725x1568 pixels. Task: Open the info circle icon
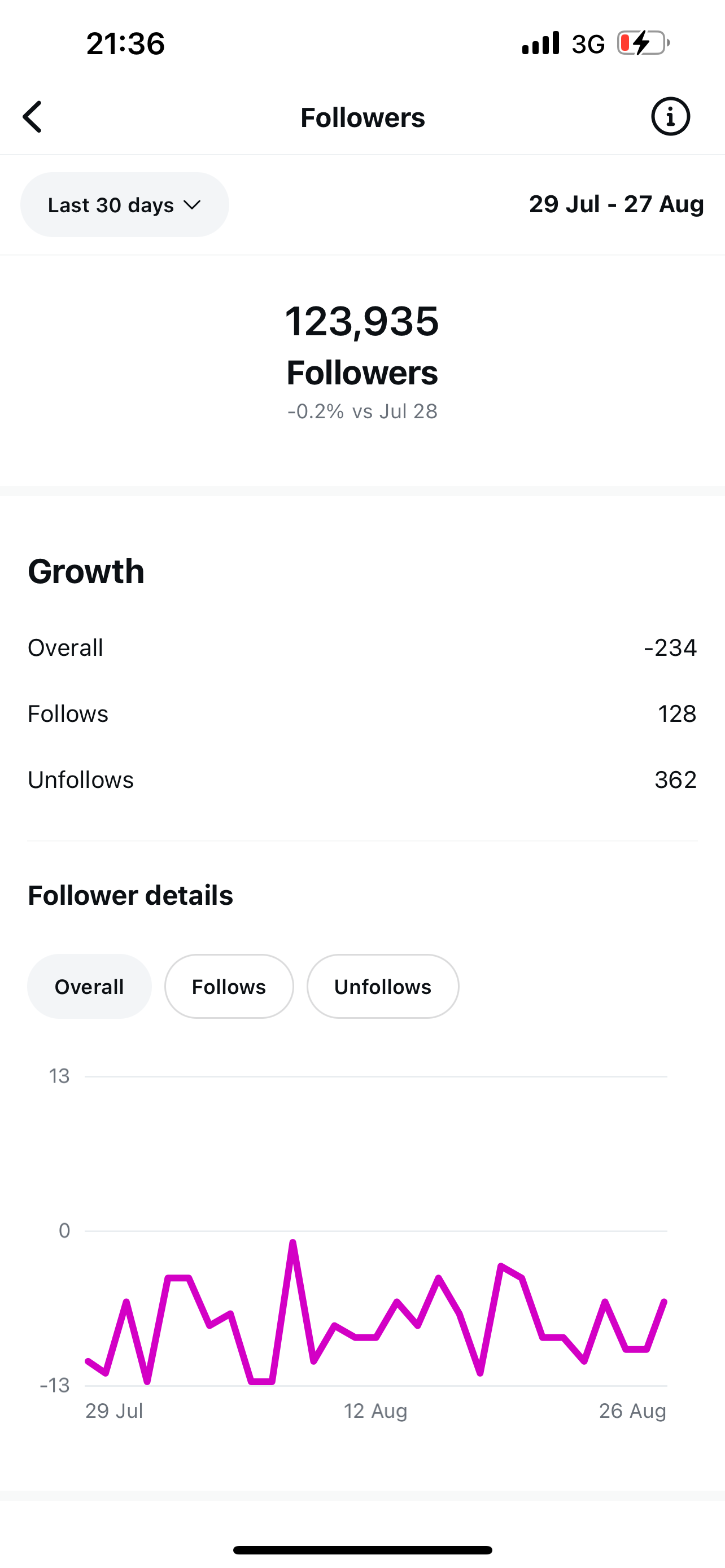click(670, 116)
